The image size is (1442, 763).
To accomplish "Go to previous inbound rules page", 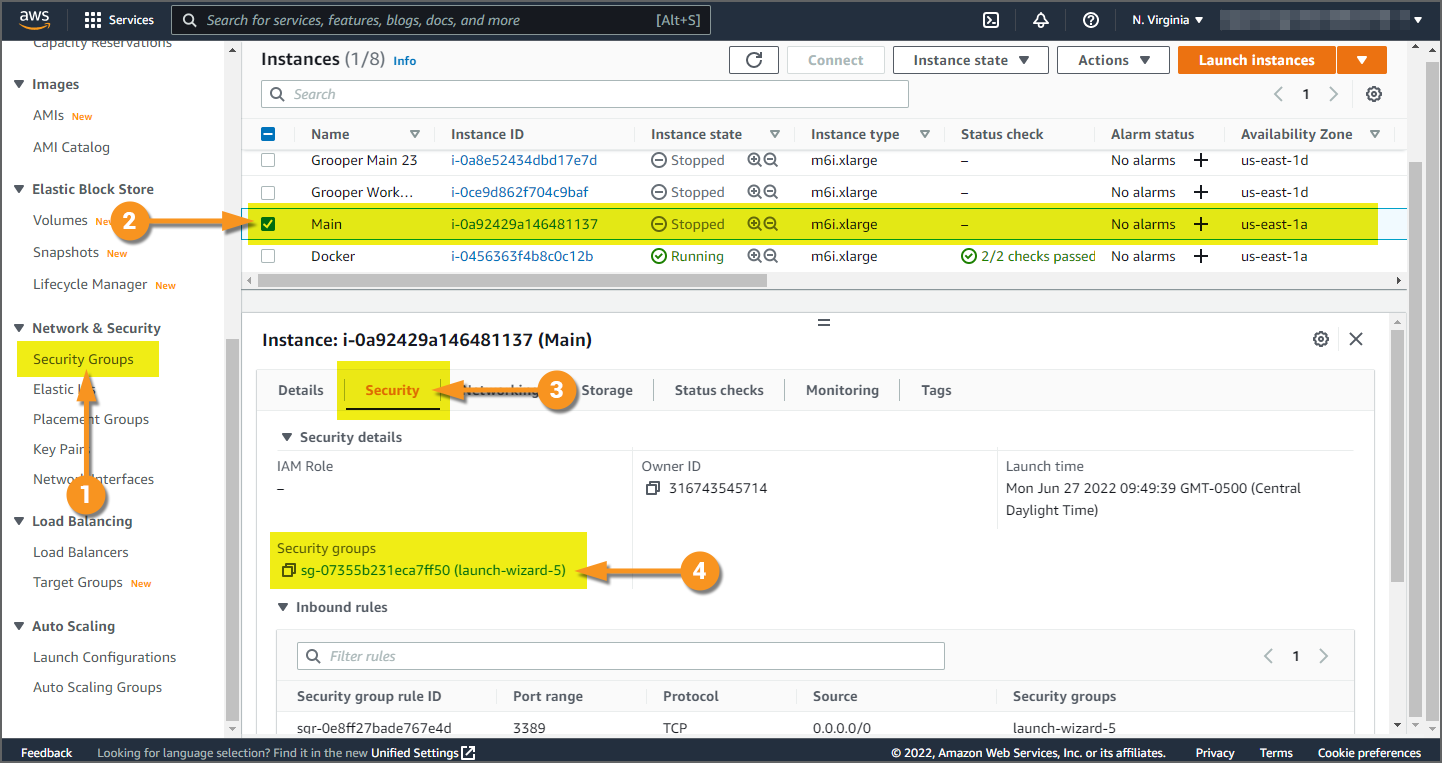I will pos(1268,656).
